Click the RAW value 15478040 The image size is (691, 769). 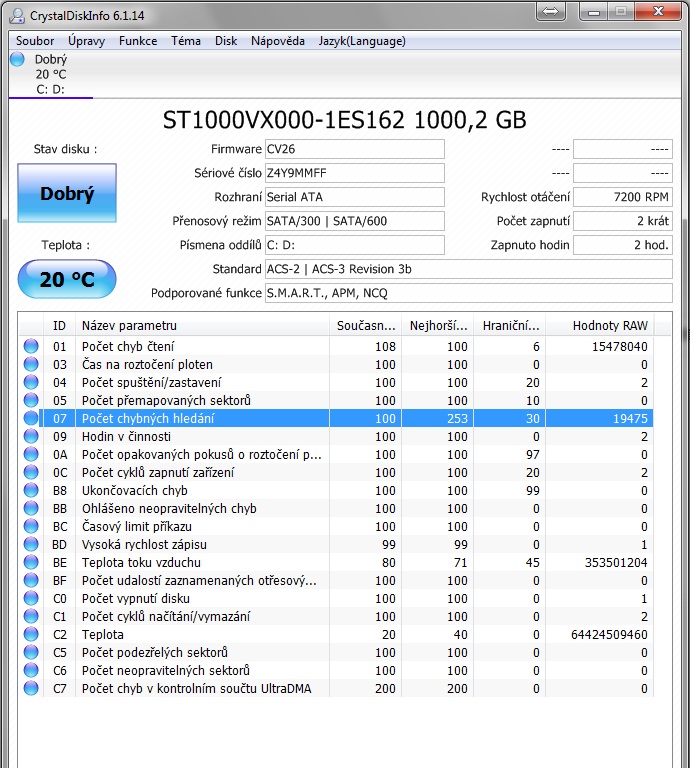click(619, 346)
